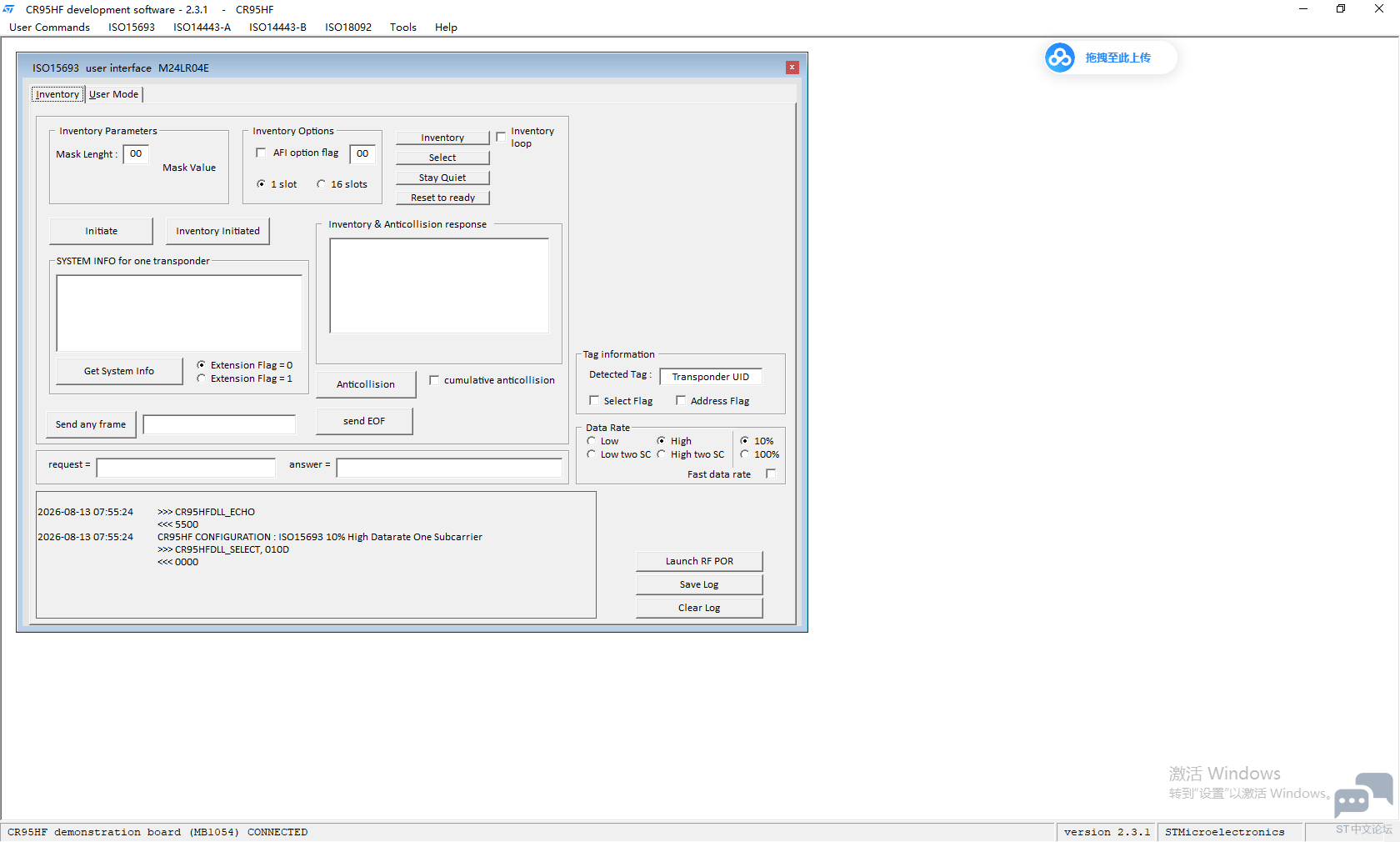Screen dimensions: 1400x842
Task: Open the ISO15693 menu
Action: click(x=132, y=28)
